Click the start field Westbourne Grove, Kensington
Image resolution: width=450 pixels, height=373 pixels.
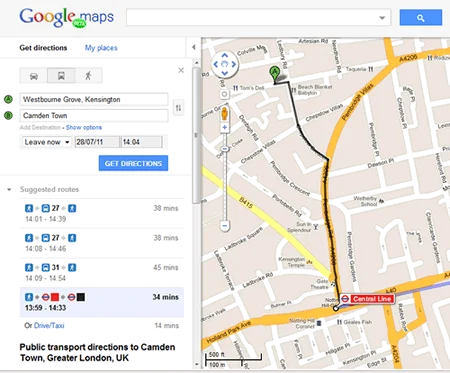pyautogui.click(x=94, y=99)
